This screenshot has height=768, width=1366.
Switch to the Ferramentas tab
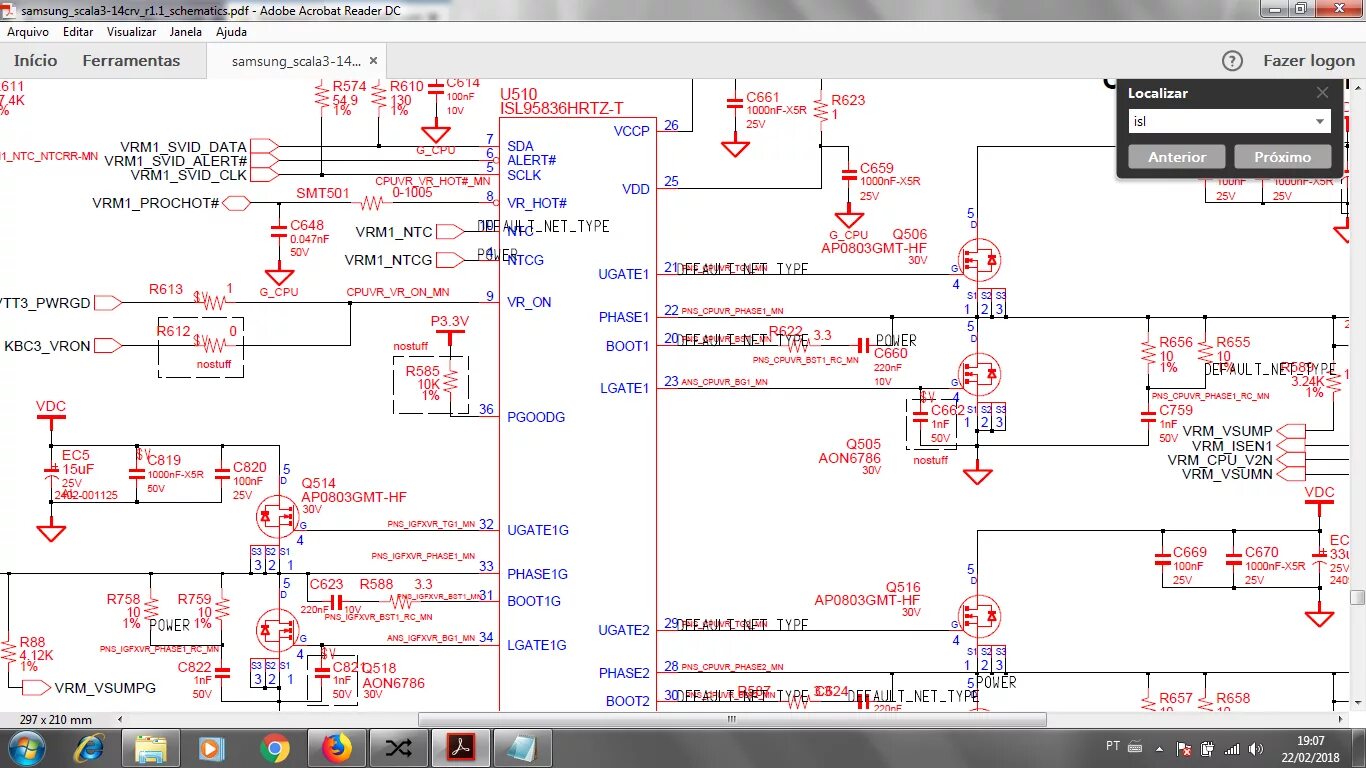click(131, 61)
